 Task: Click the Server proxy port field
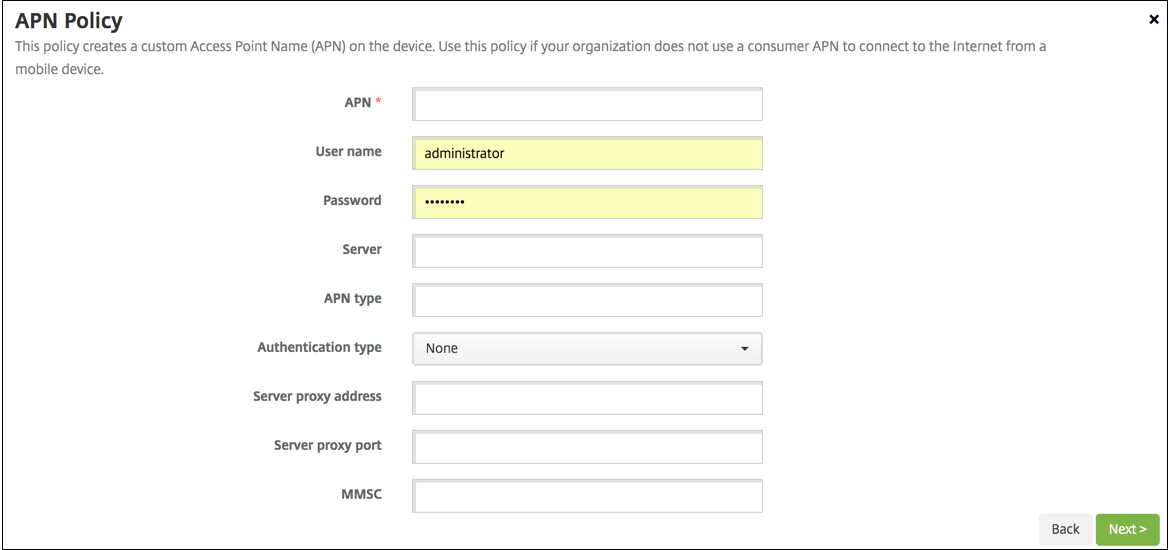(x=587, y=447)
